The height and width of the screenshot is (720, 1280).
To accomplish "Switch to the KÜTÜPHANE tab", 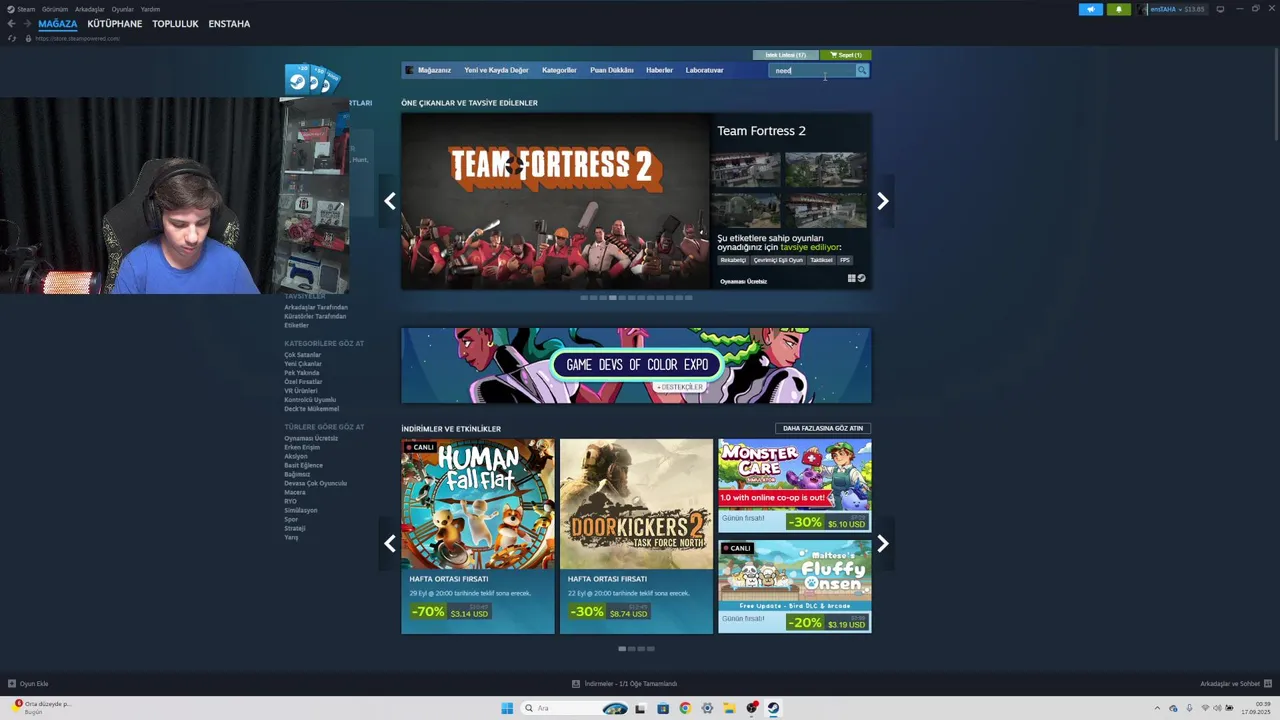I will click(x=115, y=24).
